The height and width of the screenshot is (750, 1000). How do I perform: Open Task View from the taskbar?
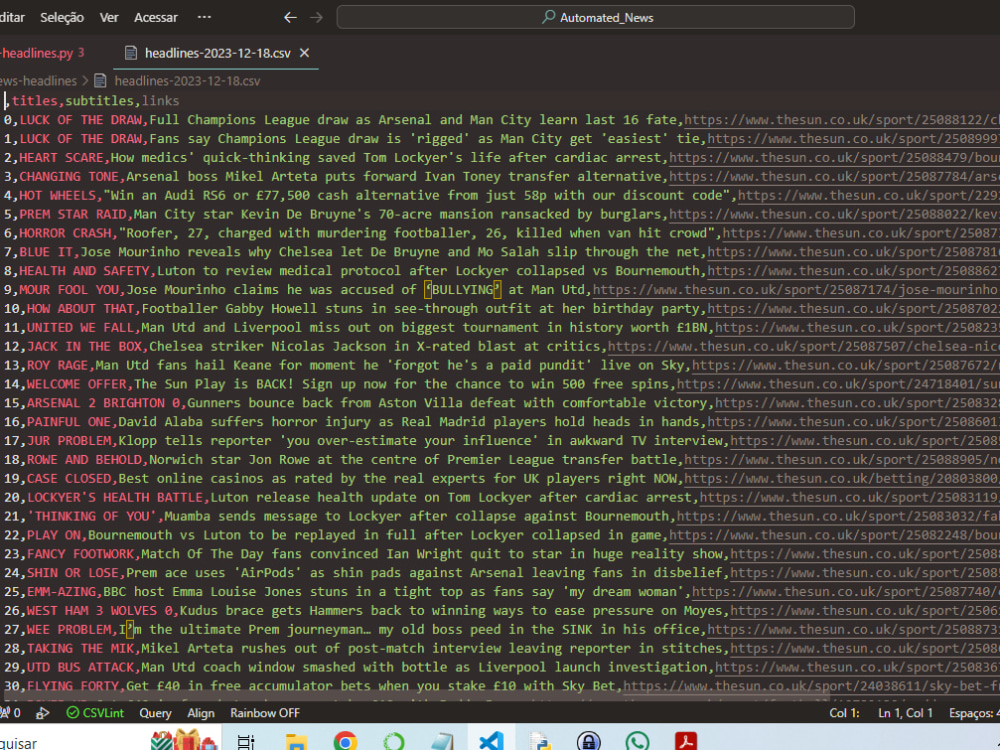(246, 742)
